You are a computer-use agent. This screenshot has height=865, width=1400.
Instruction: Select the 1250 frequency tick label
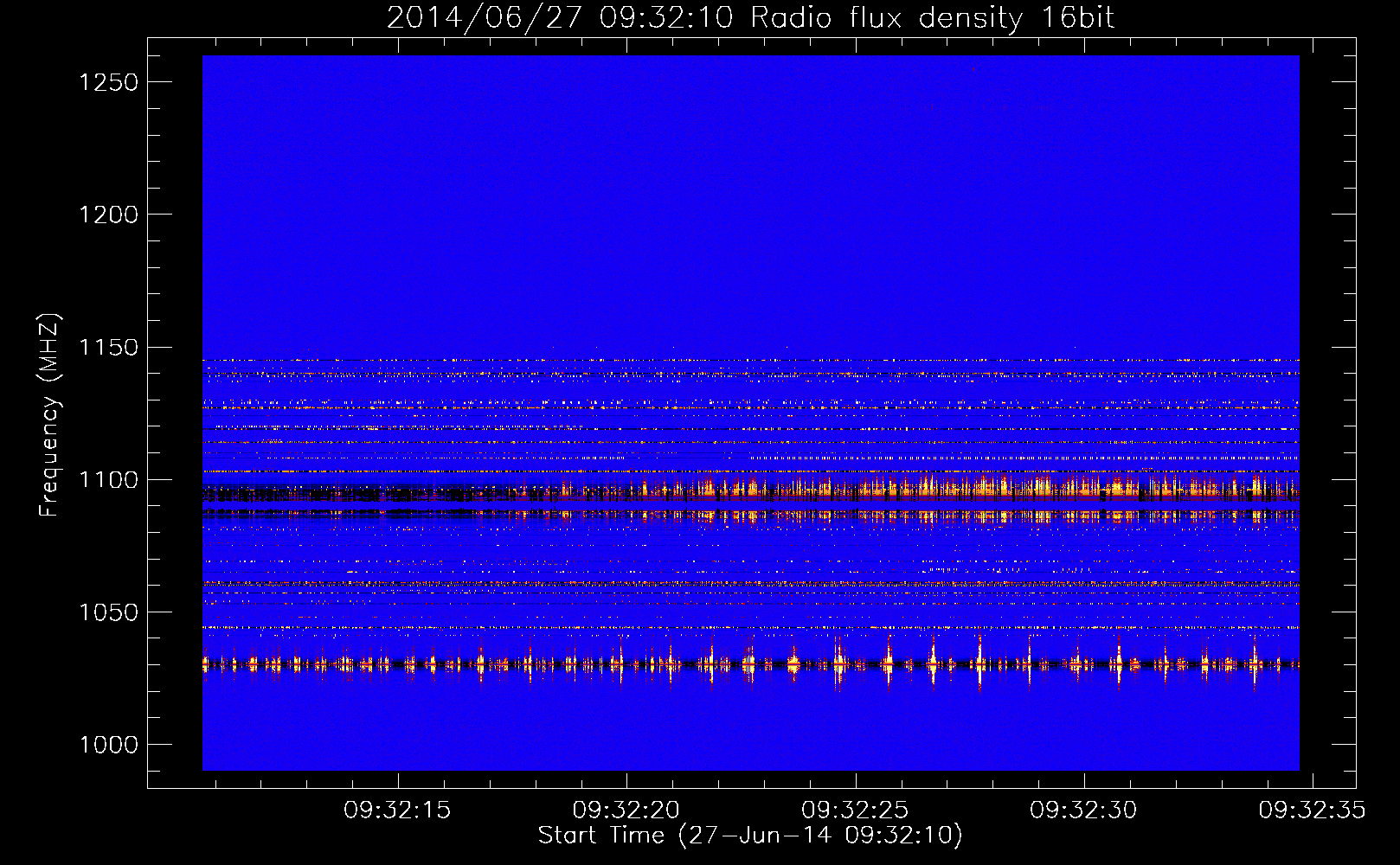click(108, 82)
